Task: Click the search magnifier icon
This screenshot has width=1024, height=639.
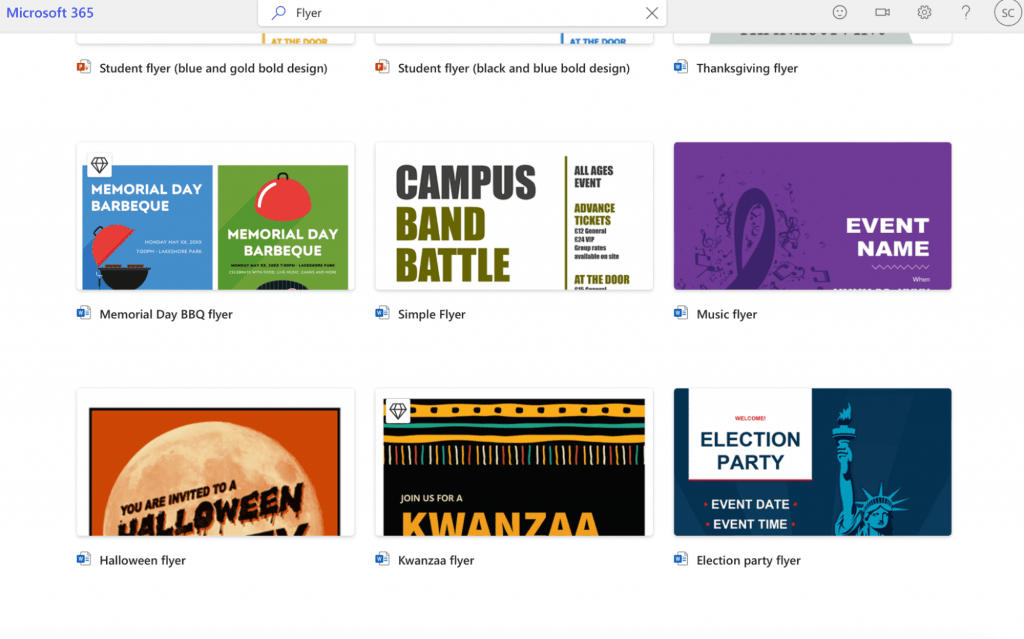Action: pos(279,12)
